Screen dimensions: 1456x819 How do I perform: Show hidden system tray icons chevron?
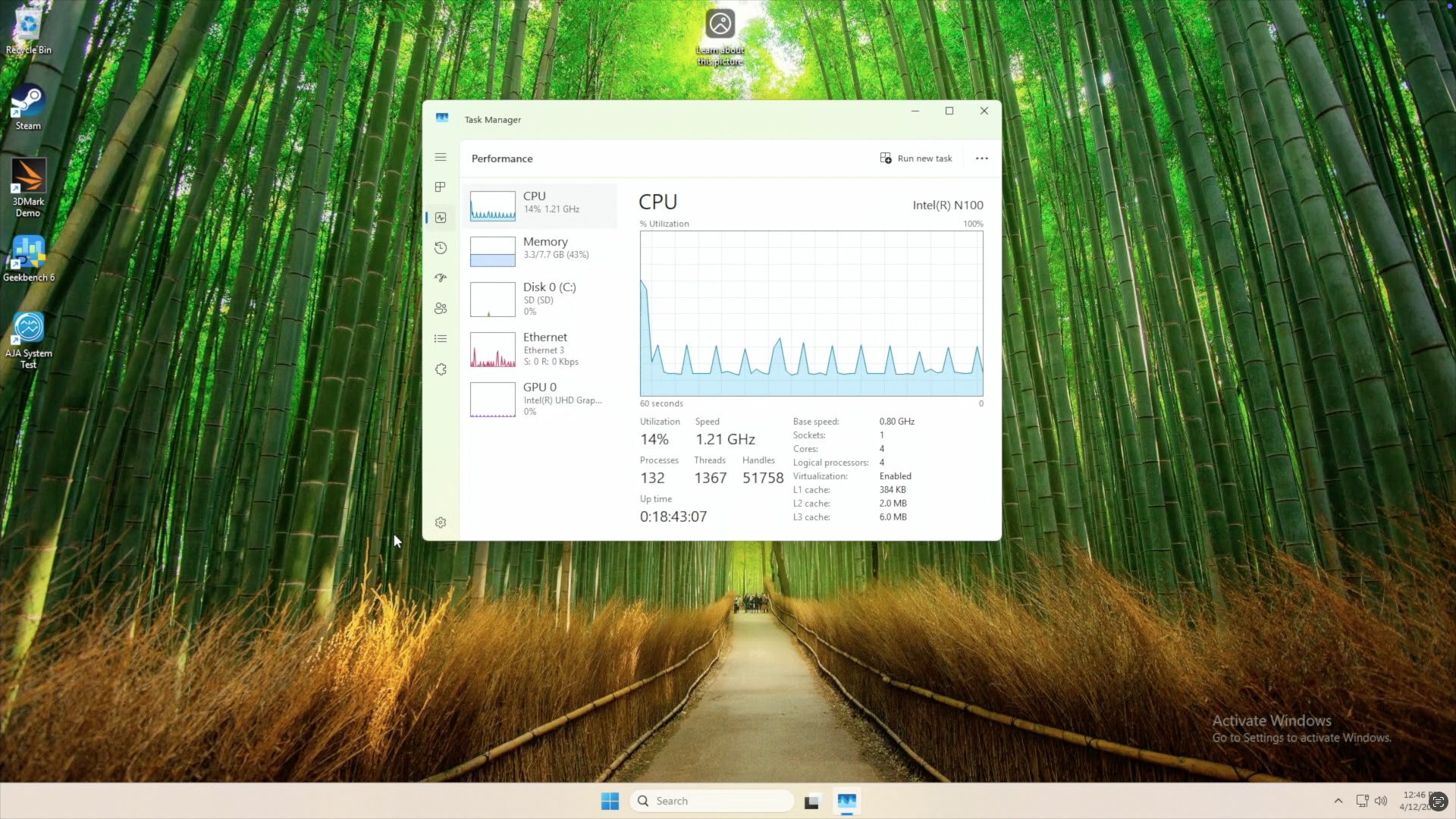tap(1338, 801)
